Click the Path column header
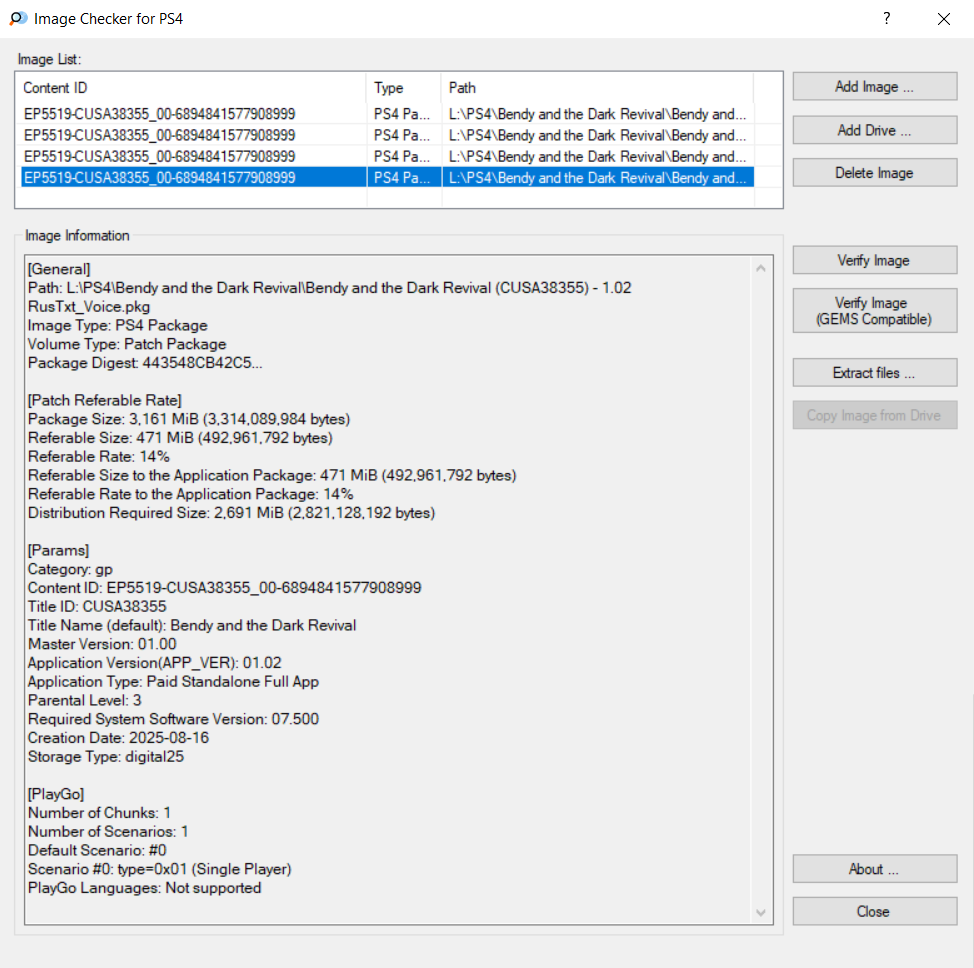 point(596,88)
